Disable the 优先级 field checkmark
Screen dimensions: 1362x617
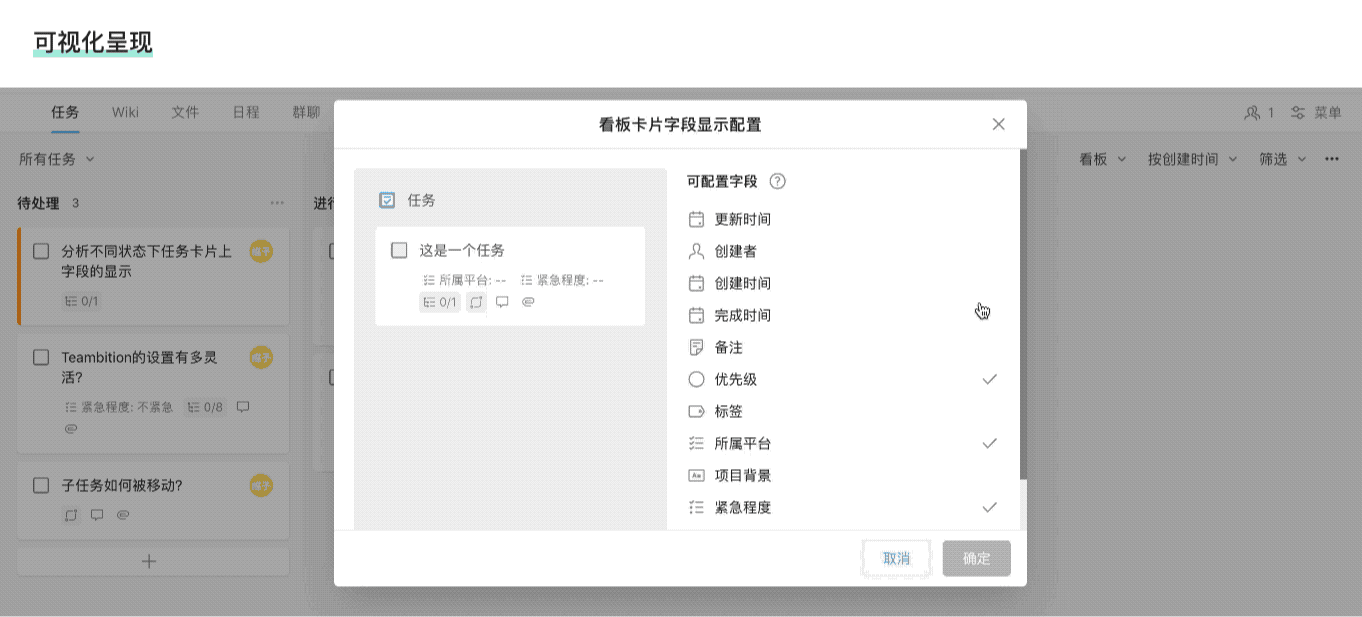(989, 380)
